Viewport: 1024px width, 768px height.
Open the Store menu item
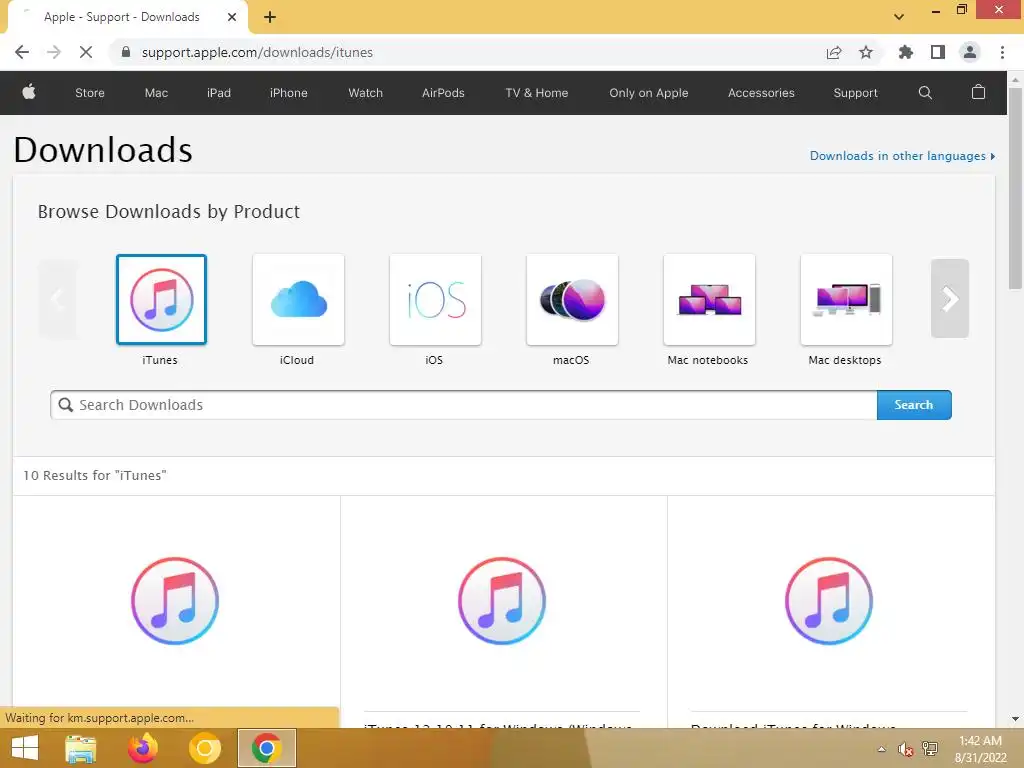pyautogui.click(x=90, y=93)
